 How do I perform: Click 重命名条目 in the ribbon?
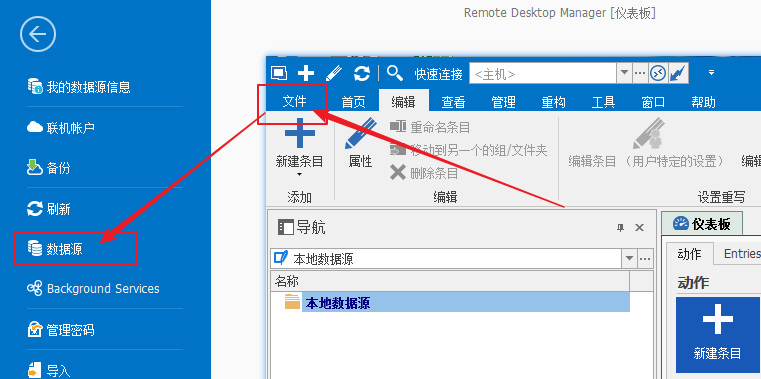430,128
